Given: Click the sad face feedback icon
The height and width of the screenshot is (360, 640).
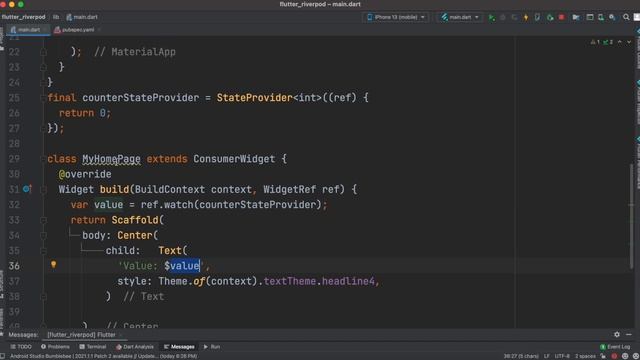Looking at the screenshot, I should [636, 356].
